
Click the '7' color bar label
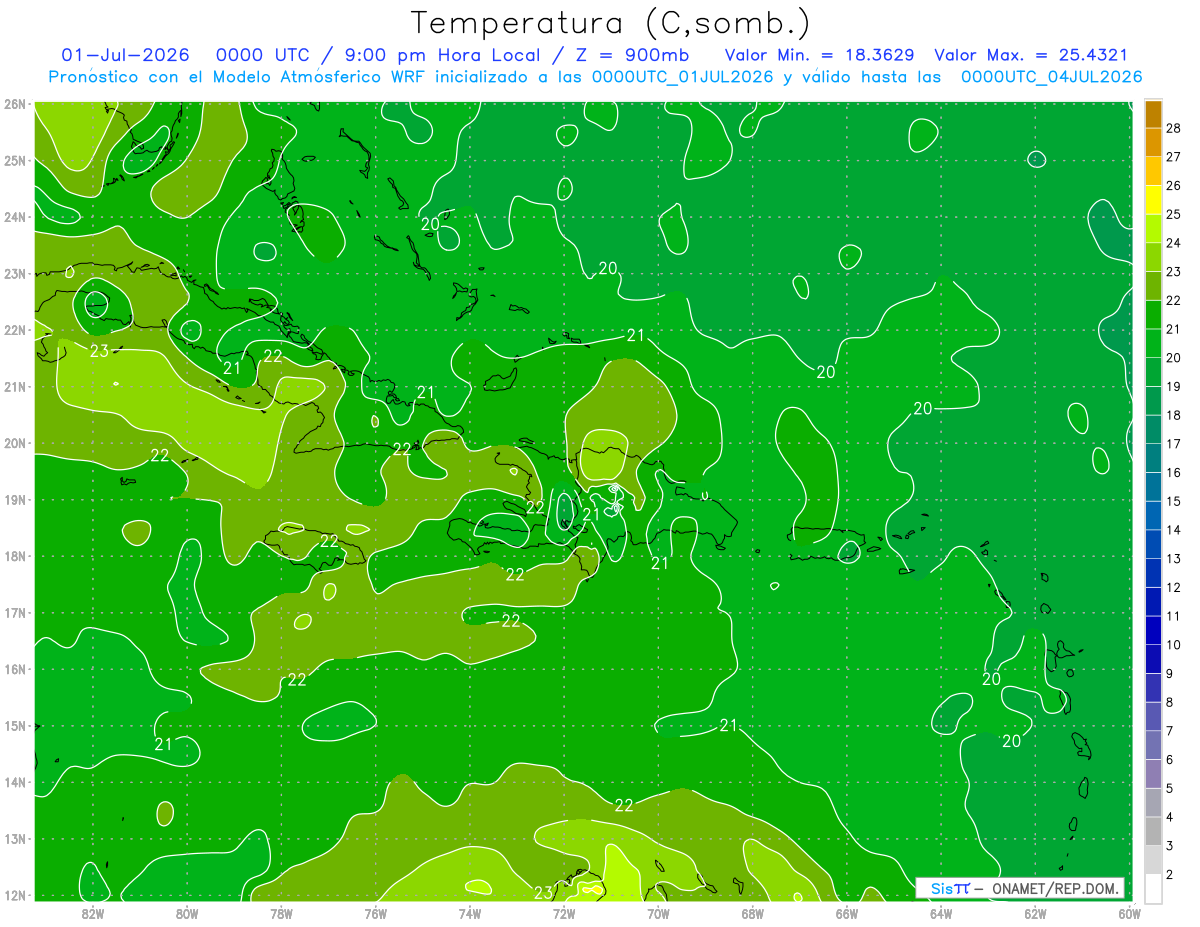pyautogui.click(x=1170, y=731)
